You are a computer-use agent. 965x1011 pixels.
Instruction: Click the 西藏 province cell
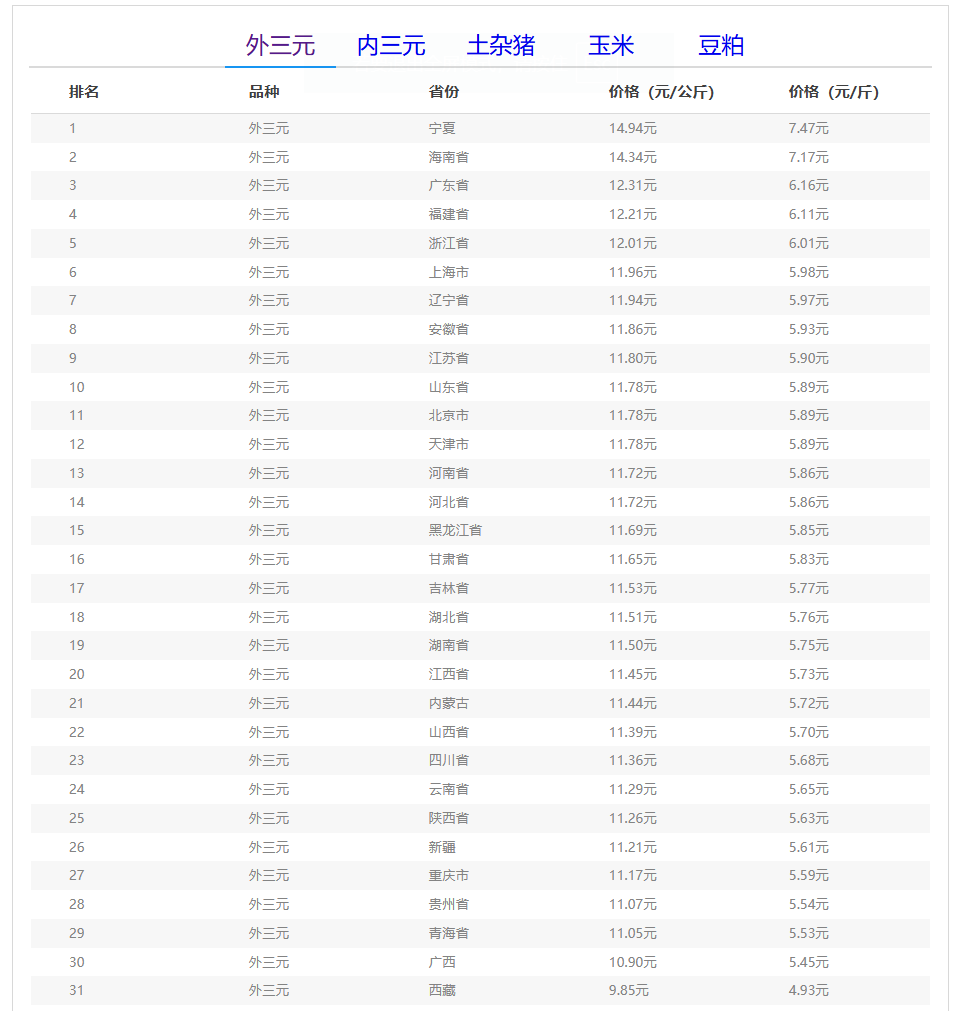point(442,990)
